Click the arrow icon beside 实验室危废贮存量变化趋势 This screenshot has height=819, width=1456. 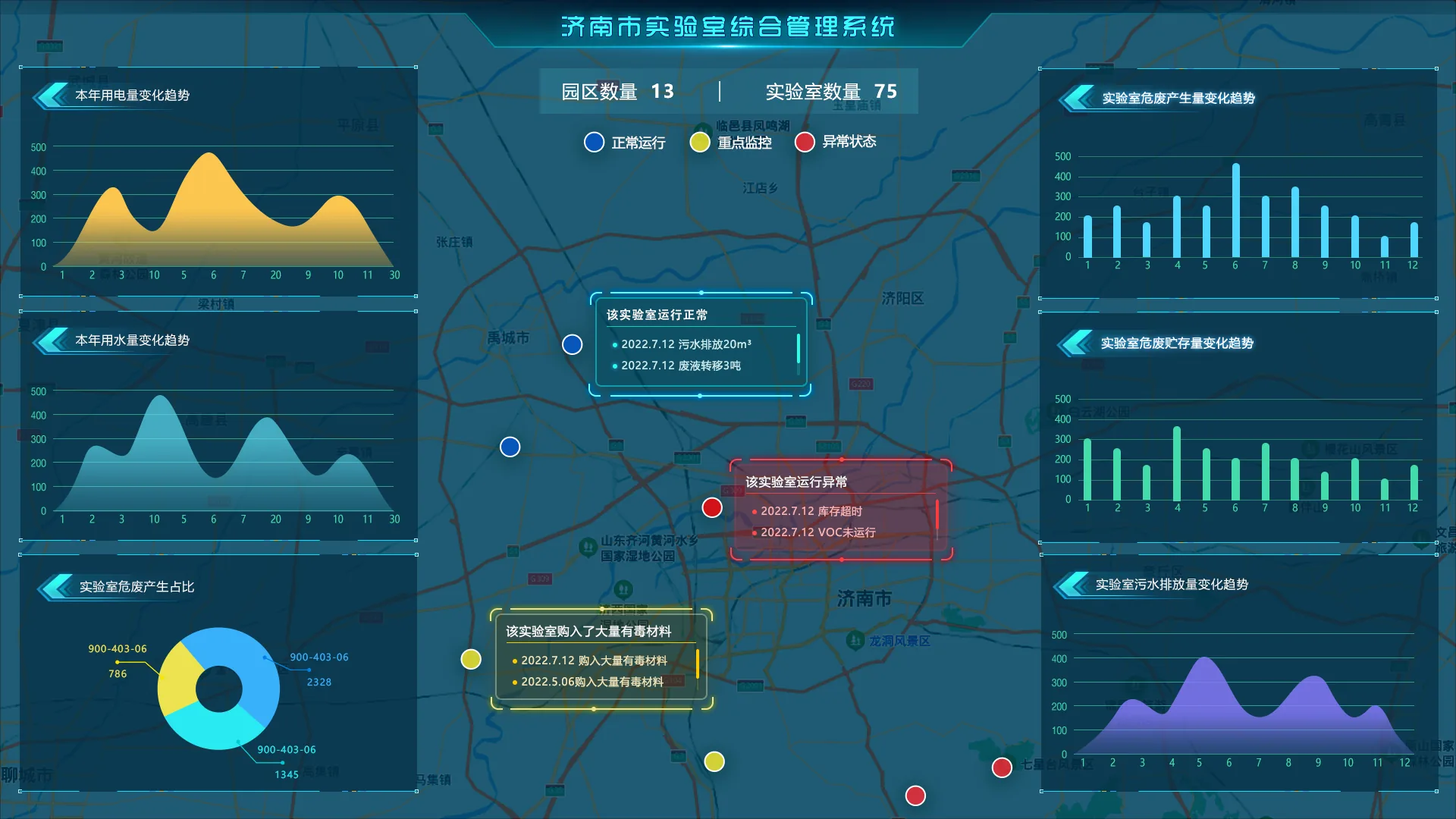(1077, 343)
